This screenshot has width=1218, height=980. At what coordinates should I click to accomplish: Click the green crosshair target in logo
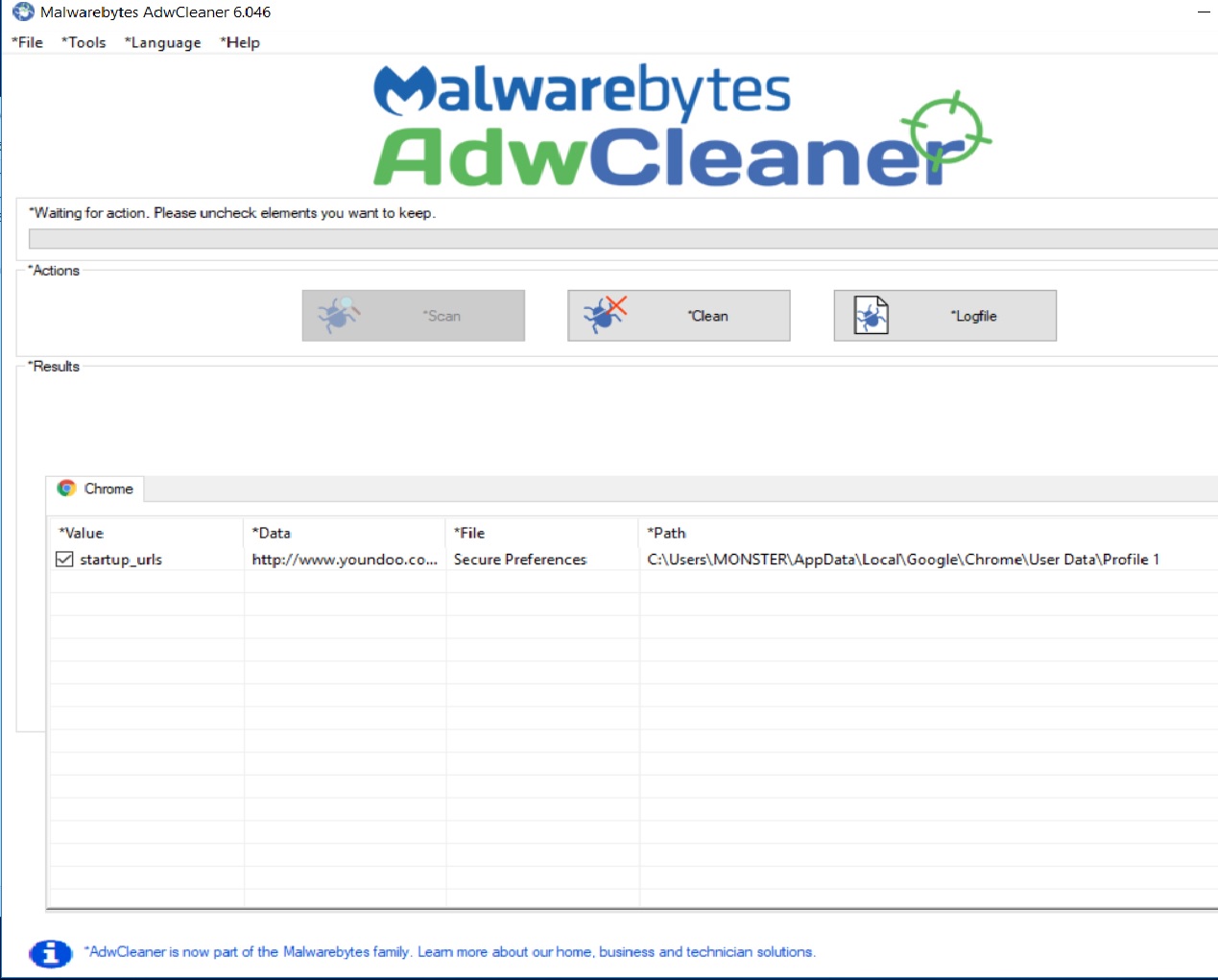945,130
